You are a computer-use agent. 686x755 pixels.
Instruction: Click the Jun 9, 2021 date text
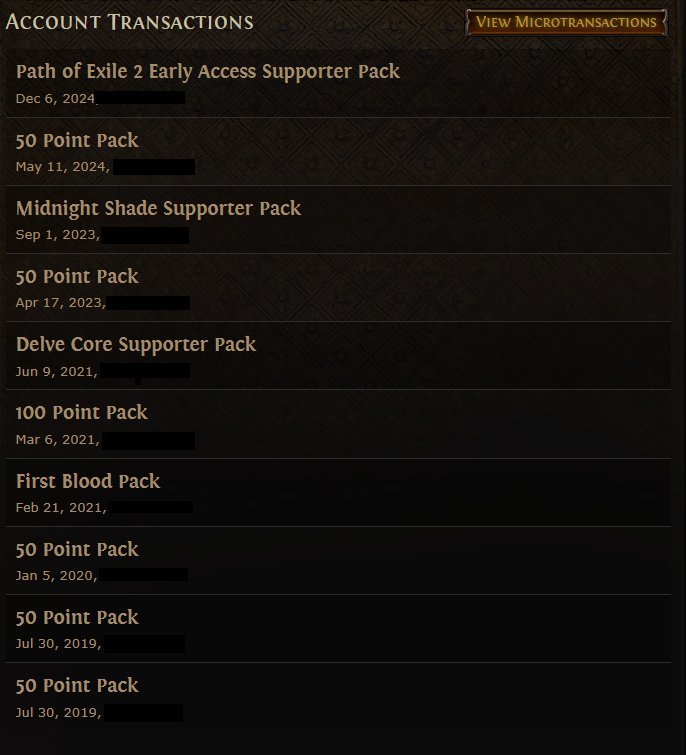pyautogui.click(x=57, y=371)
